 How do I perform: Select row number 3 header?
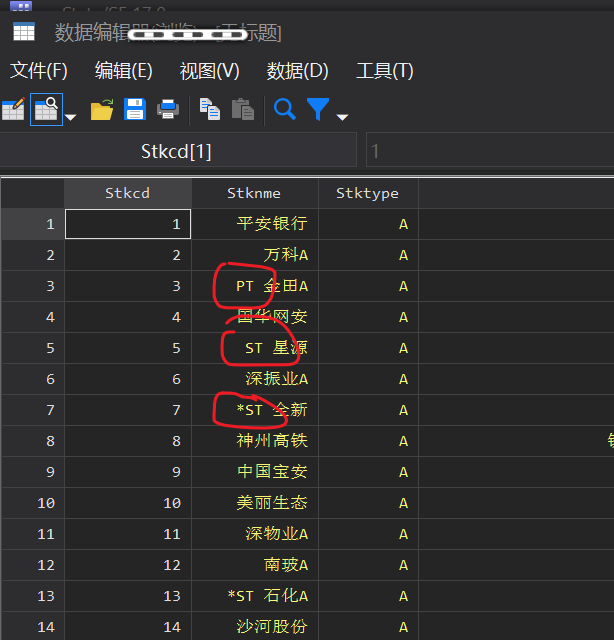(33, 286)
